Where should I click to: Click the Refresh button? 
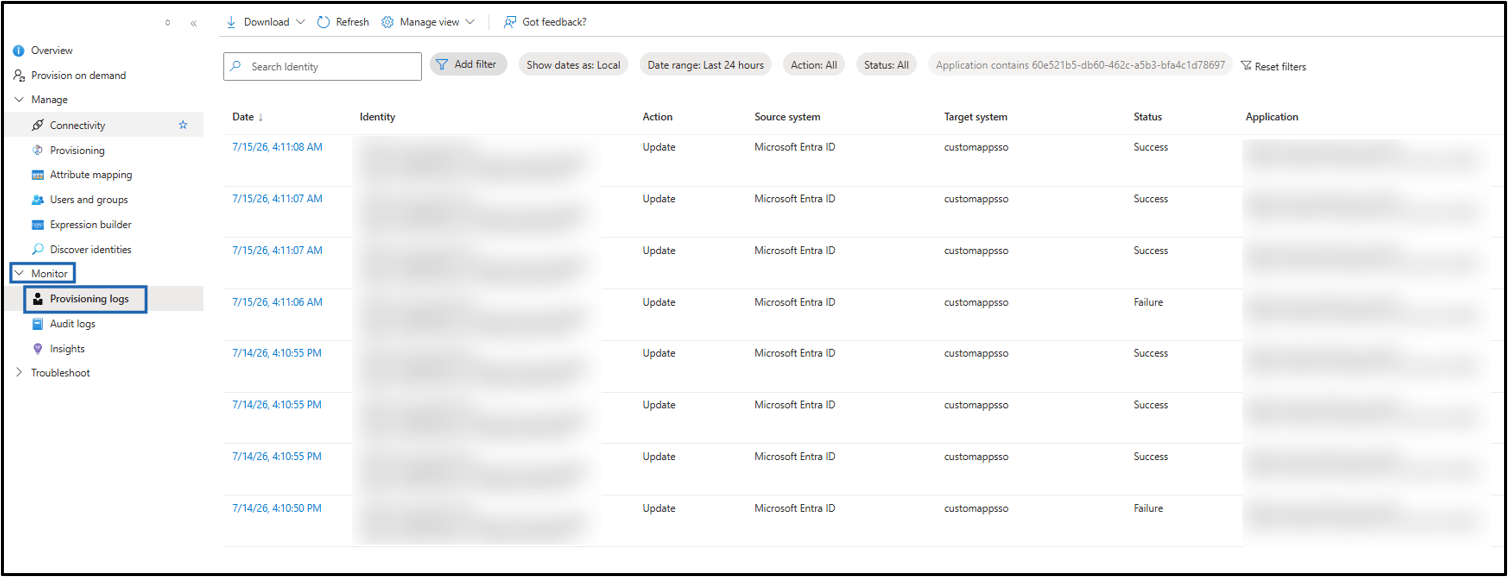coord(343,22)
